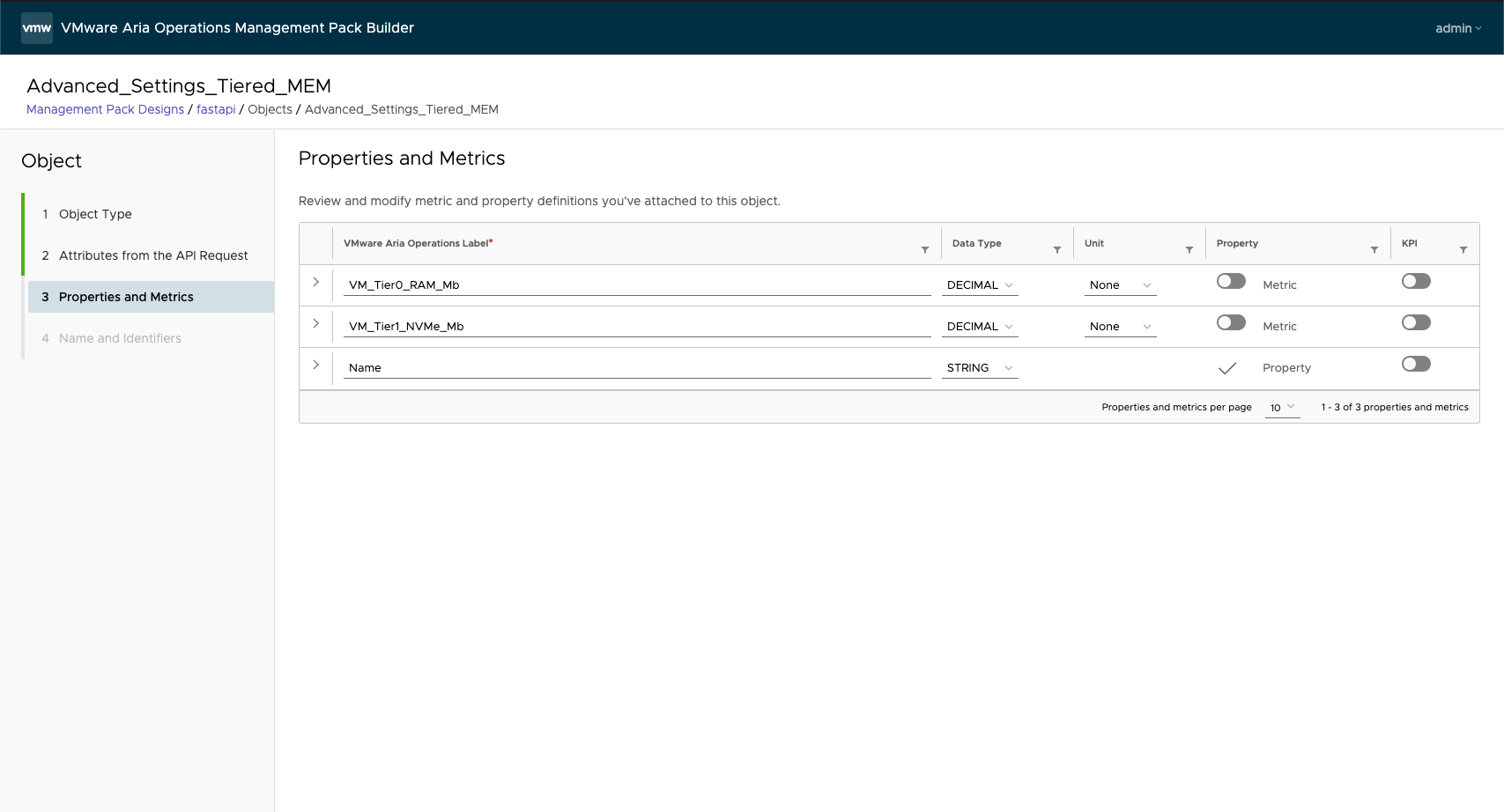
Task: Open Data Type dropdown for VM_Tier0_RAM_Mb
Action: point(979,285)
